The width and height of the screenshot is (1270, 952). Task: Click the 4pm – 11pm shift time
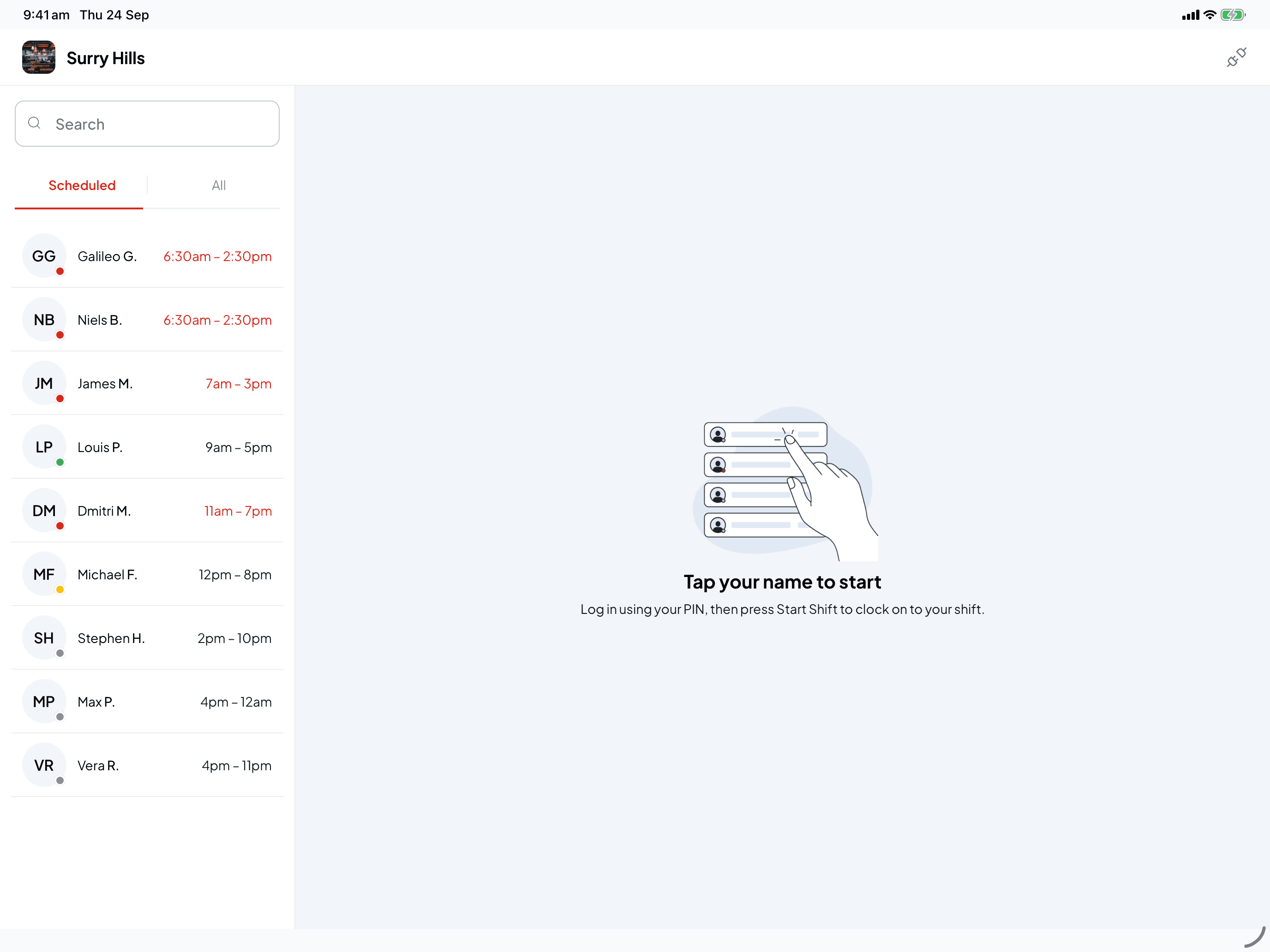point(237,766)
